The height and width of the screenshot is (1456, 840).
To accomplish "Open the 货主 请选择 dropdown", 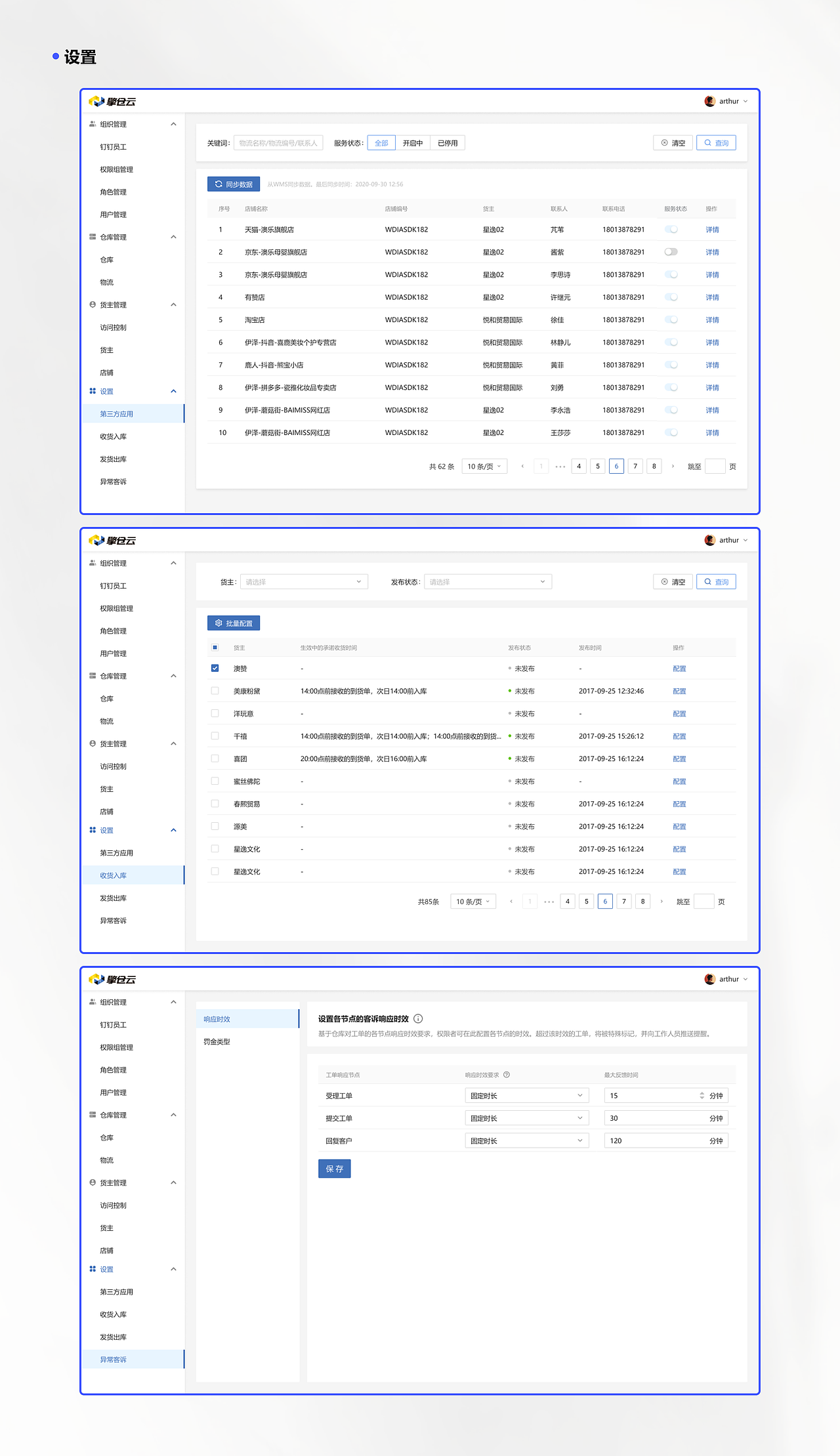I will 304,582.
